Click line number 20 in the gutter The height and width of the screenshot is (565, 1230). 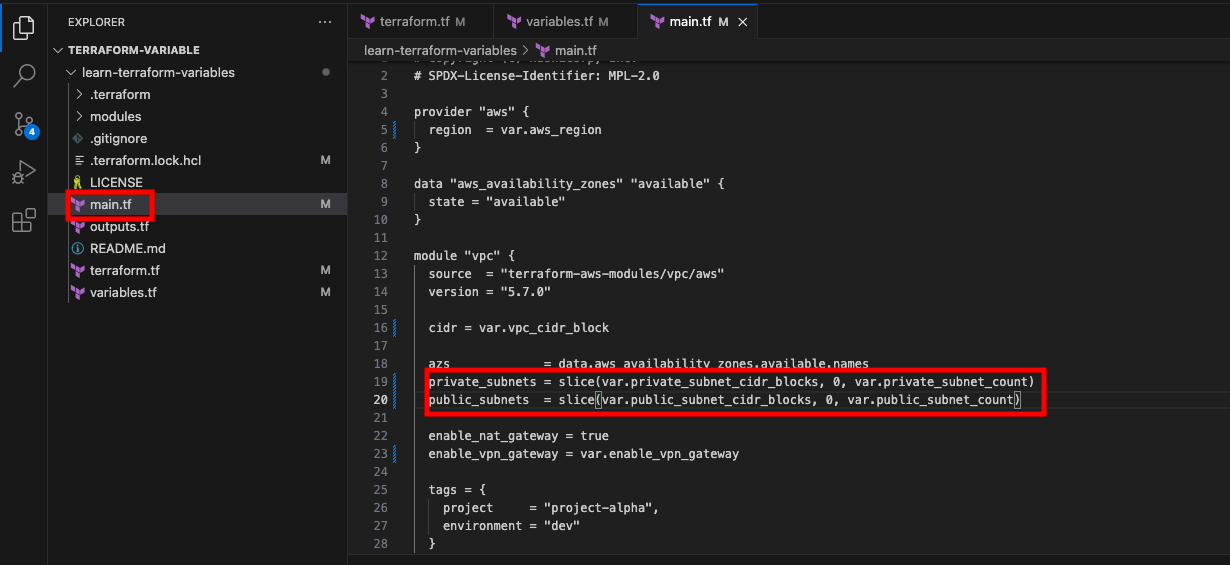click(x=380, y=400)
